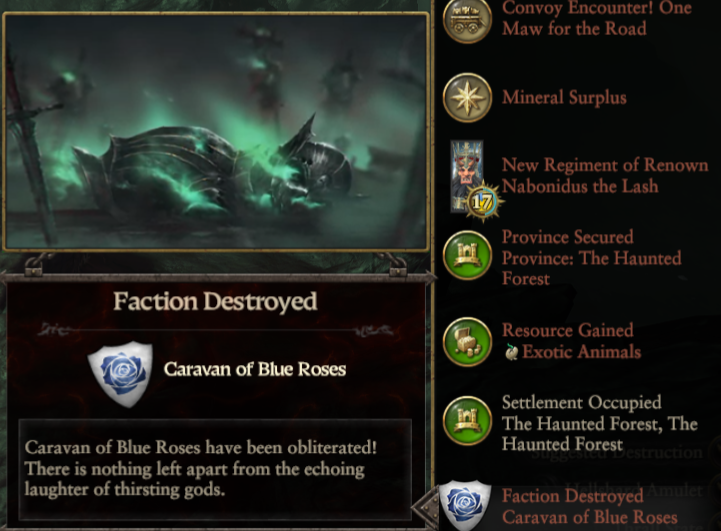Select Nabonidus the Lash unit card

(467, 177)
